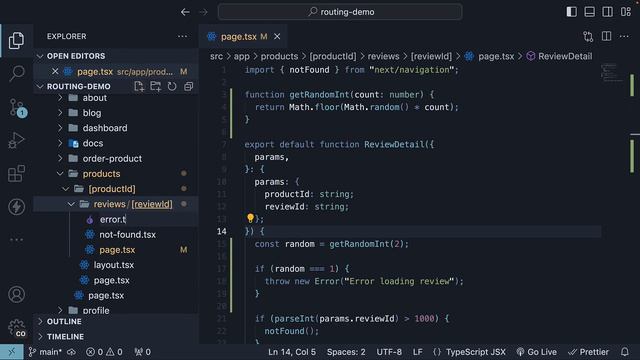The image size is (640, 360).
Task: Open changes compare icon in editor toolbar
Action: pos(588,36)
